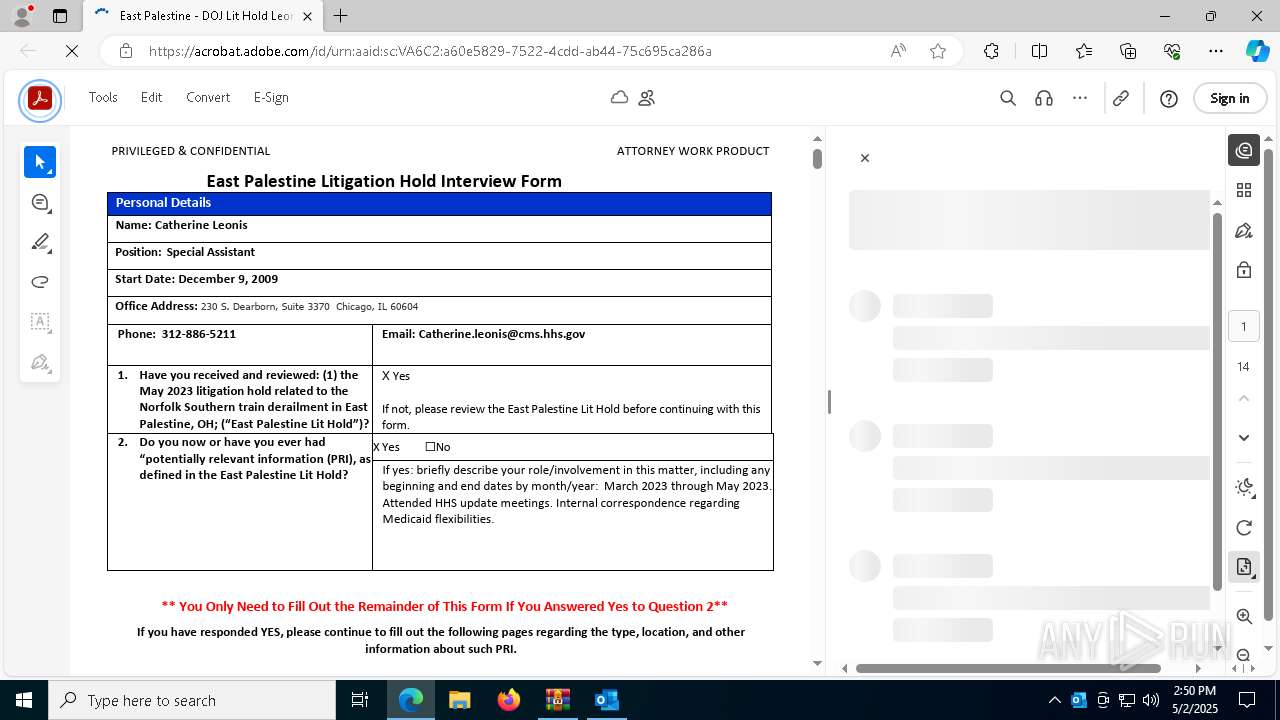Zoom out with the magnifier minus icon
The height and width of the screenshot is (720, 1280).
1244,655
